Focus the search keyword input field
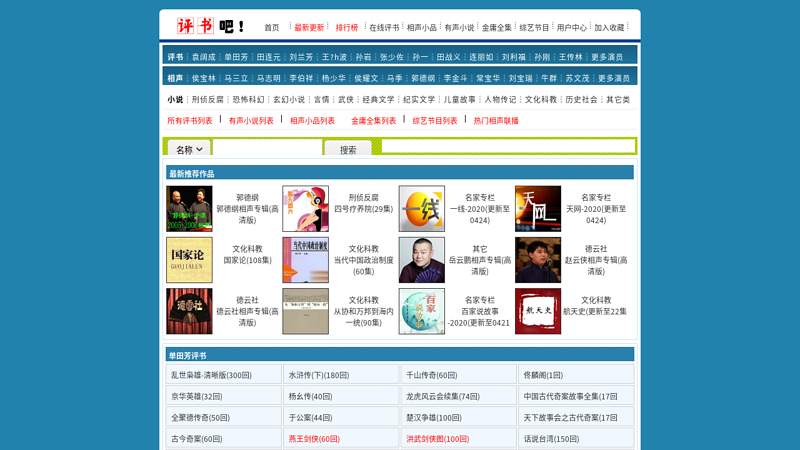This screenshot has height=450, width=800. click(x=267, y=148)
